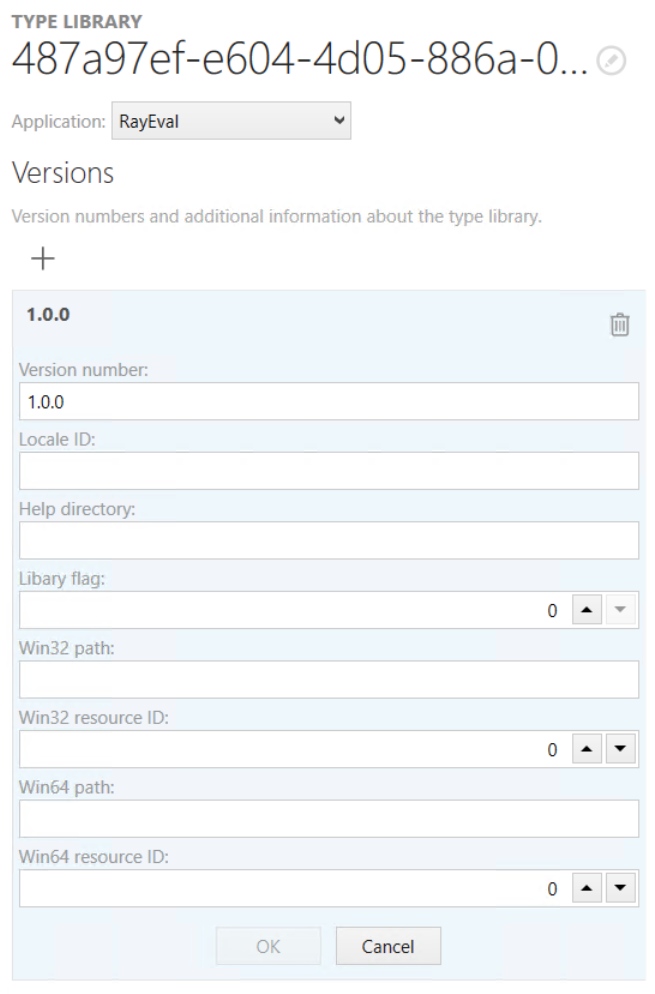Delete version 1.0.0 using the trash icon
The image size is (655, 994).
point(621,325)
